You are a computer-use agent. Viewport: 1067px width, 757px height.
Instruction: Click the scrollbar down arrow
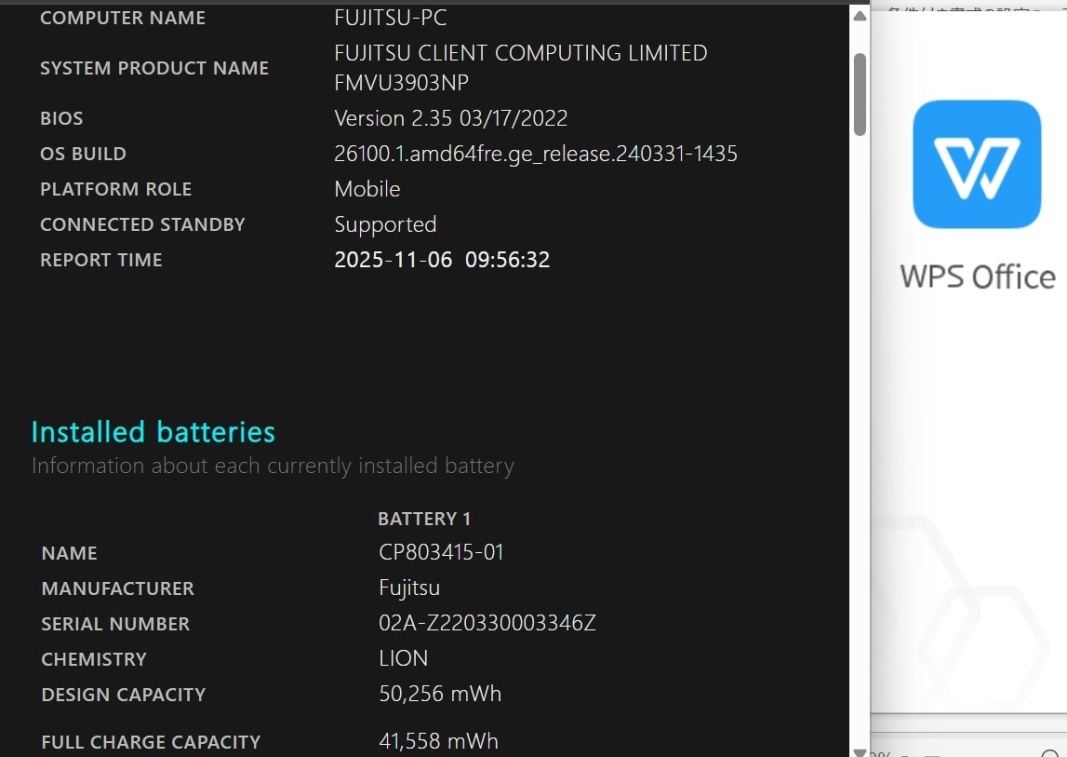click(x=859, y=752)
